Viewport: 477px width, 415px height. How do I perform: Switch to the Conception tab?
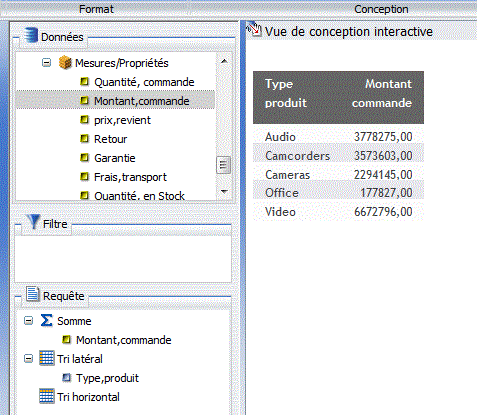tap(381, 9)
